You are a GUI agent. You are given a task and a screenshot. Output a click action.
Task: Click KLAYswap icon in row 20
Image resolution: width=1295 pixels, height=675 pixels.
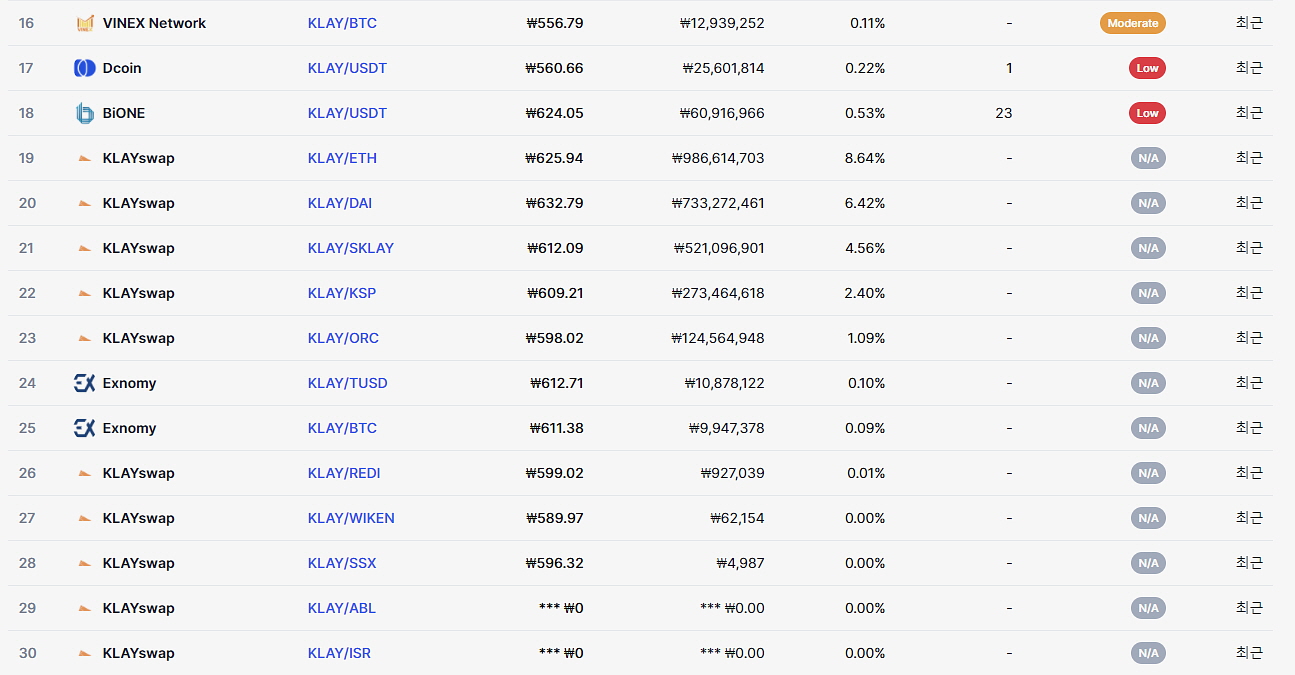click(x=85, y=203)
